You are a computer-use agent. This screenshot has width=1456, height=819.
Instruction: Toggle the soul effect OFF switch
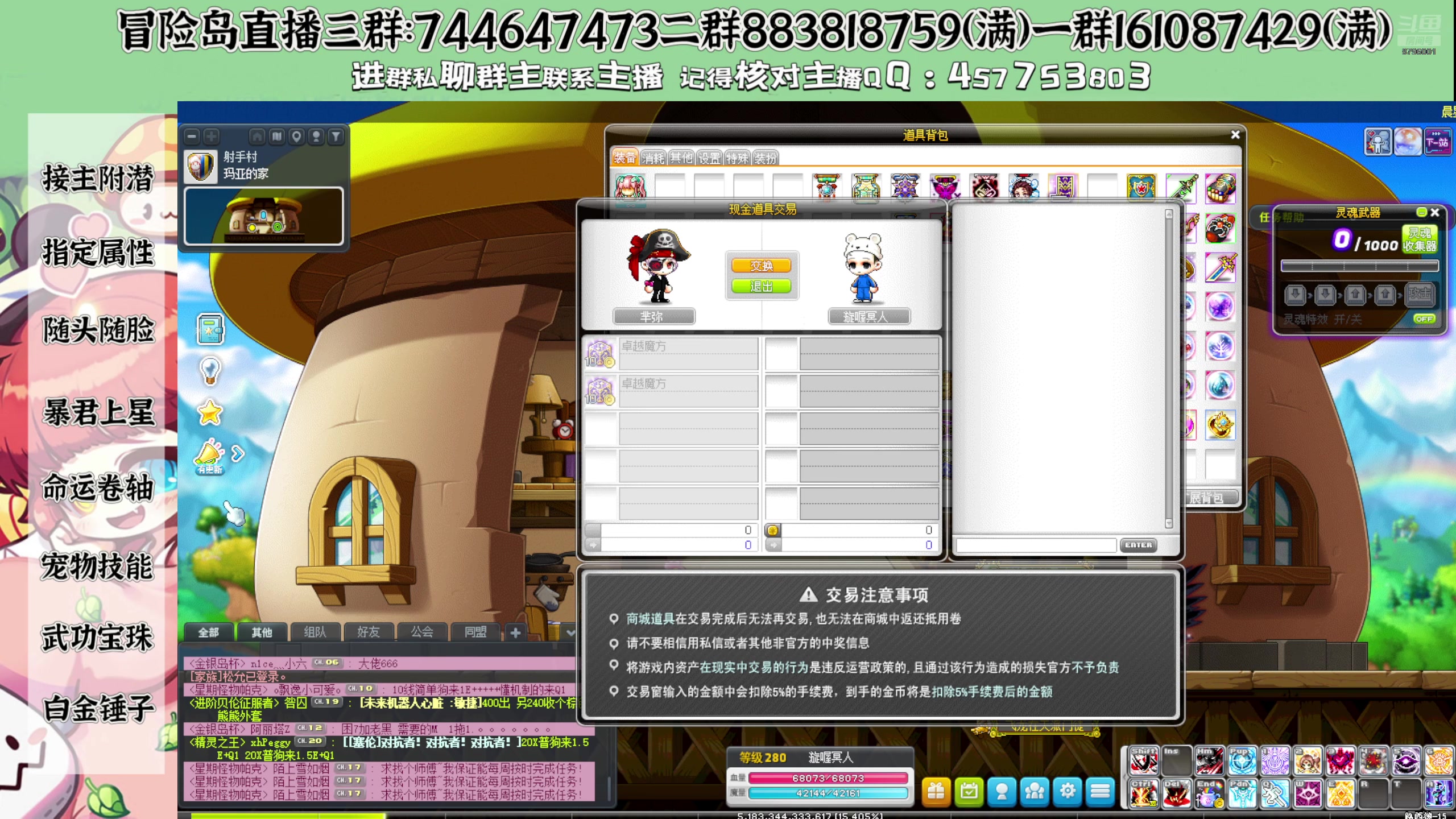point(1424,318)
